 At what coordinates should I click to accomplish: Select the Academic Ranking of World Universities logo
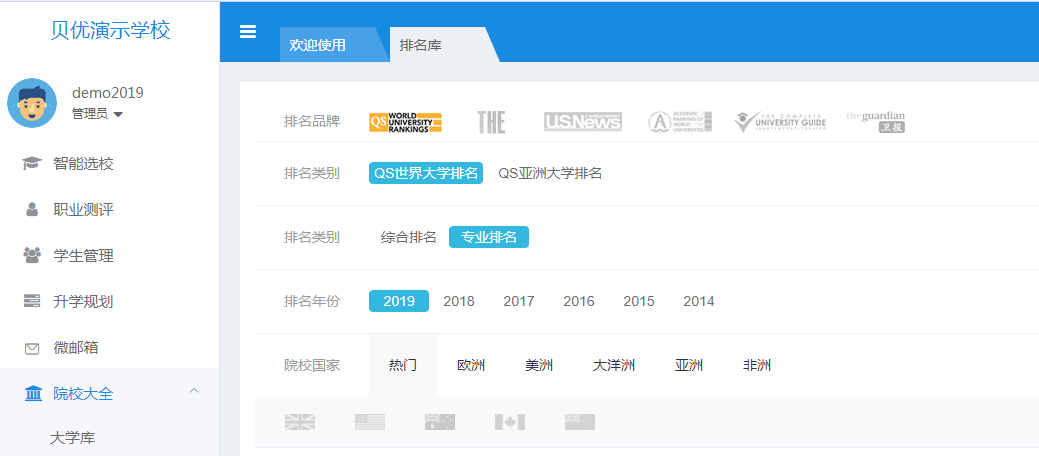(679, 122)
